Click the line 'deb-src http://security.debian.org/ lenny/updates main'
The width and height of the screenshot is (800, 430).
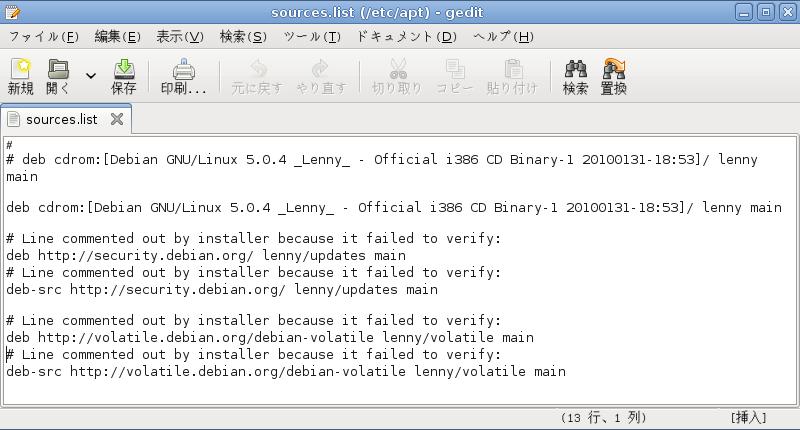click(222, 290)
